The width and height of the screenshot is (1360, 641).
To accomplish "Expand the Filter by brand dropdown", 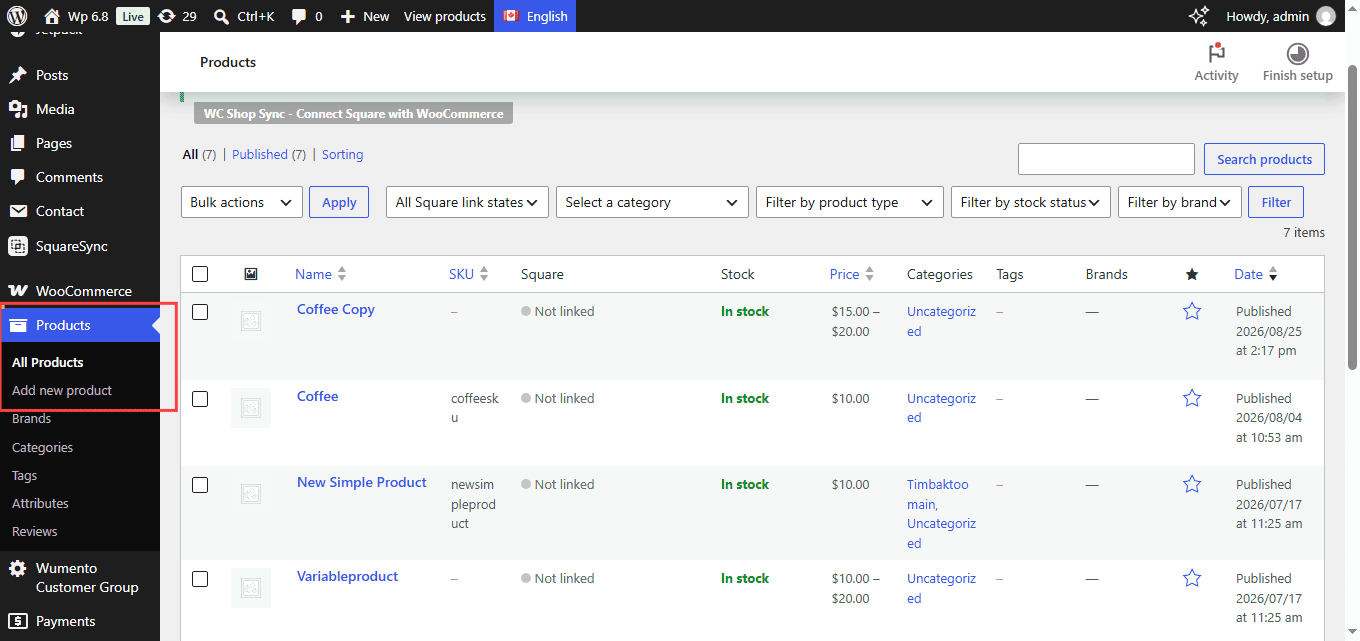I will coord(1180,202).
